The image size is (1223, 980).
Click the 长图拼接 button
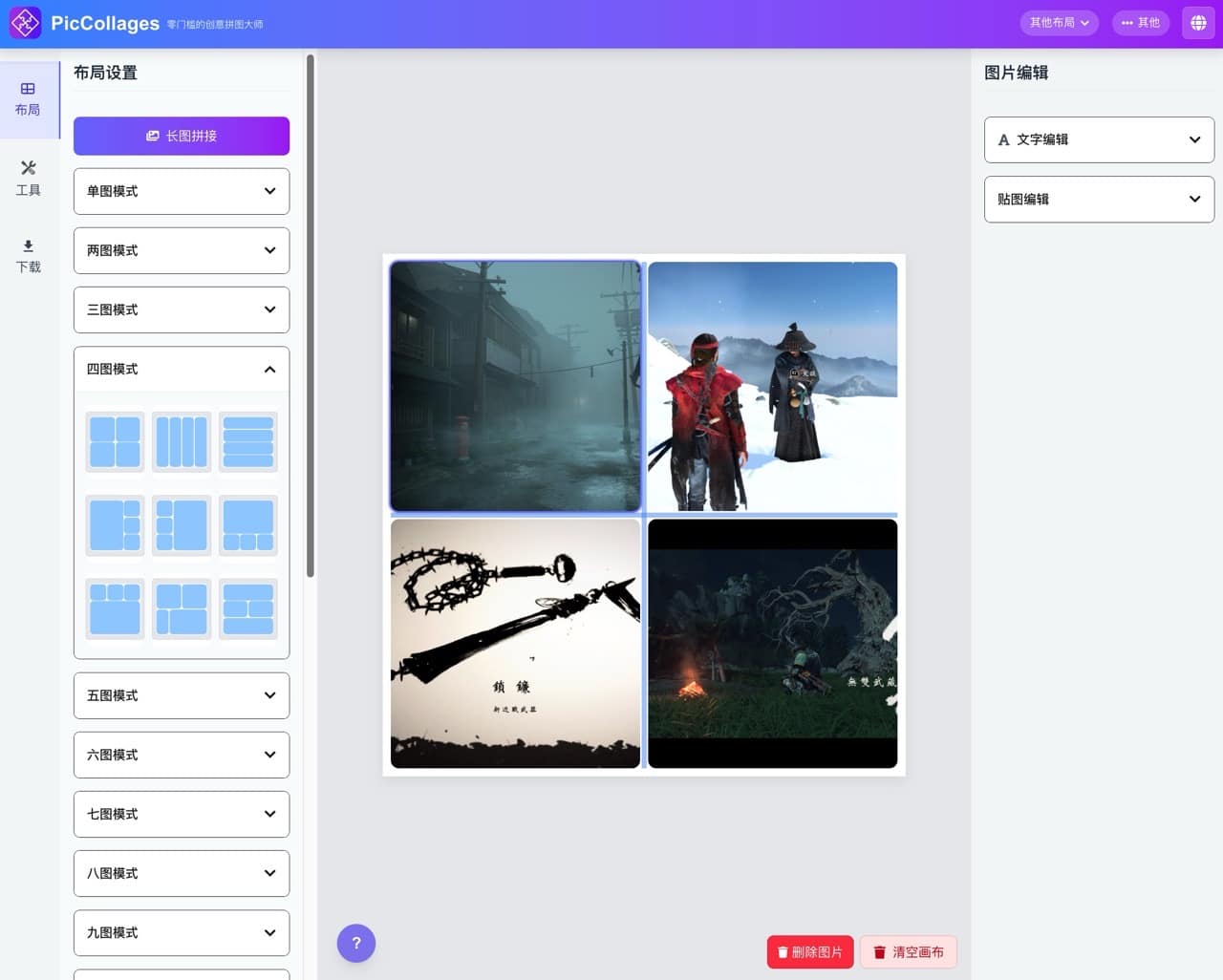click(x=181, y=136)
